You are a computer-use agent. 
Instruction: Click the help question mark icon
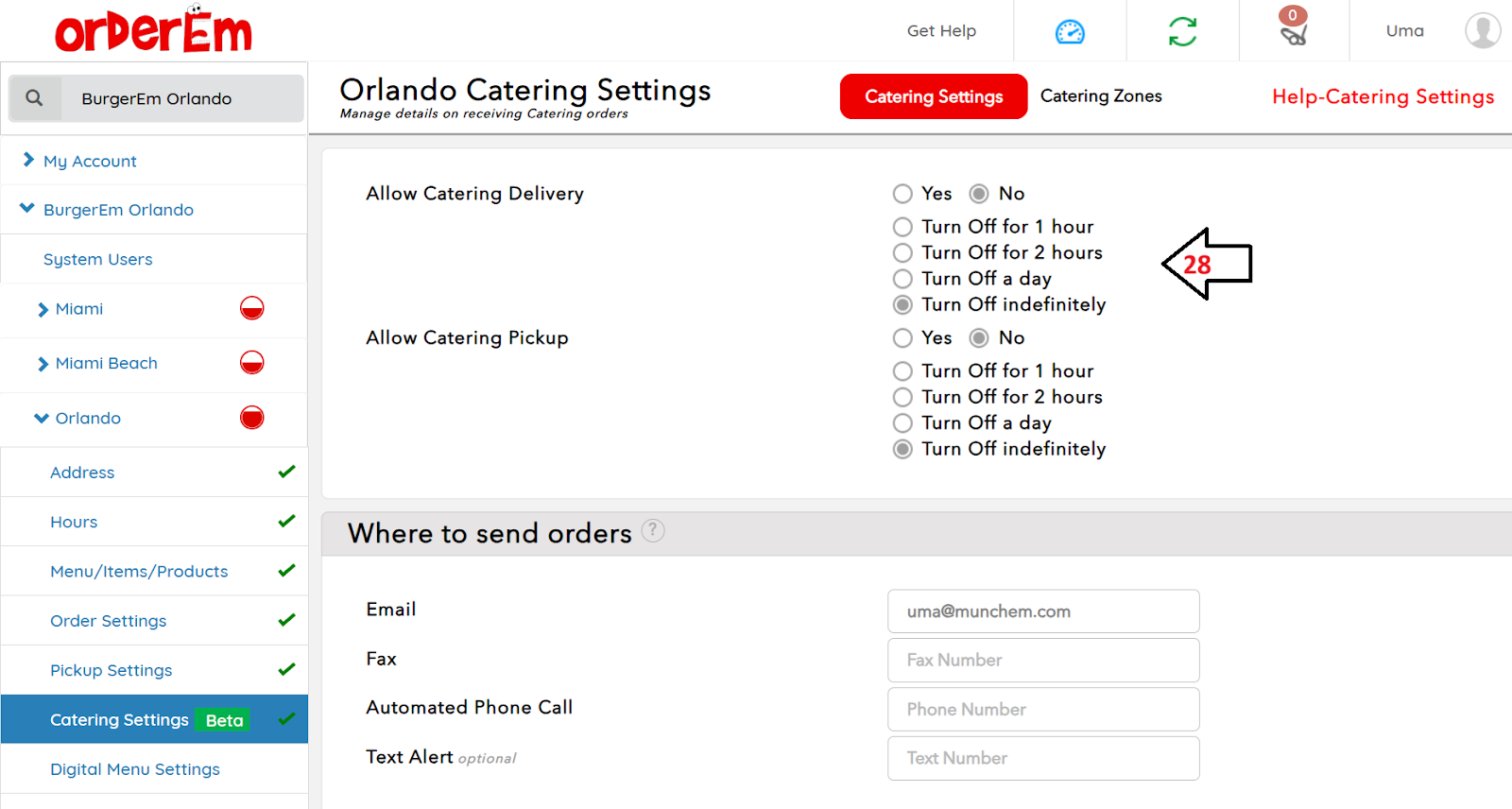(x=653, y=531)
